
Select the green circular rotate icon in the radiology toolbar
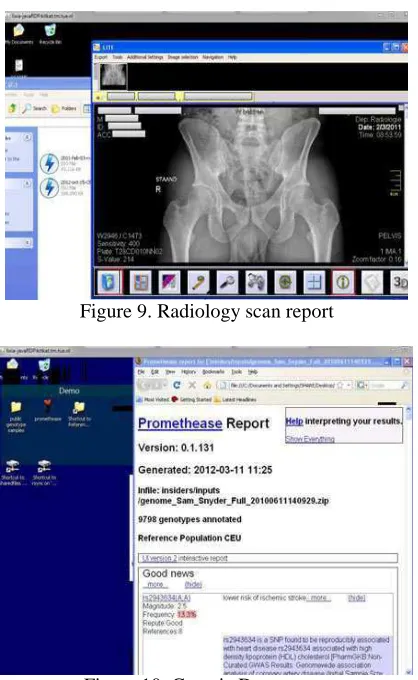pos(285,282)
